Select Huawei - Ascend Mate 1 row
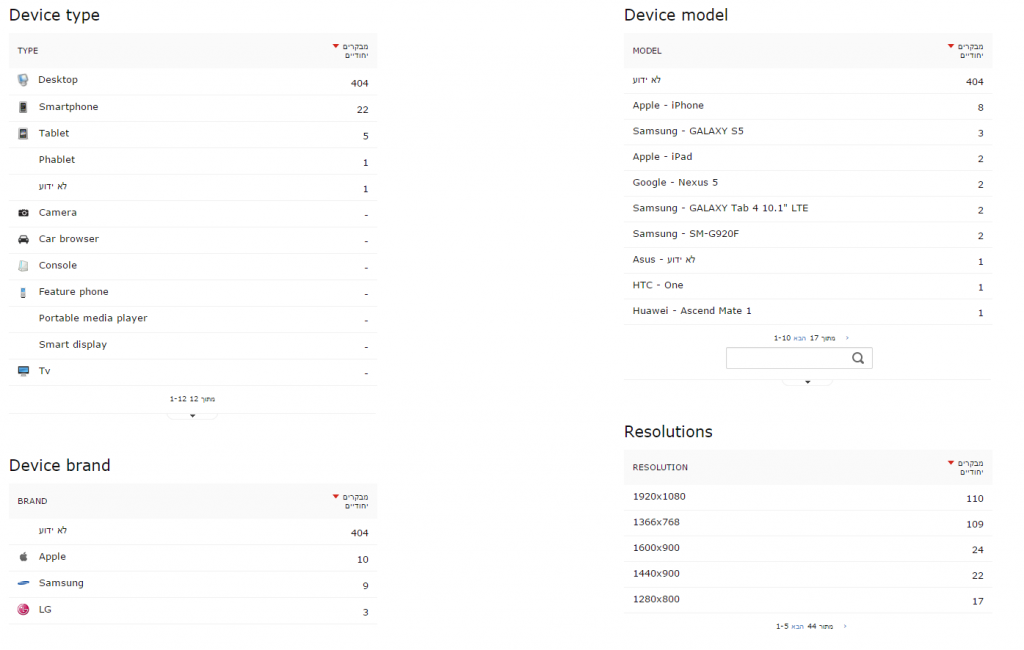Screen dimensions: 1024x650 point(808,312)
